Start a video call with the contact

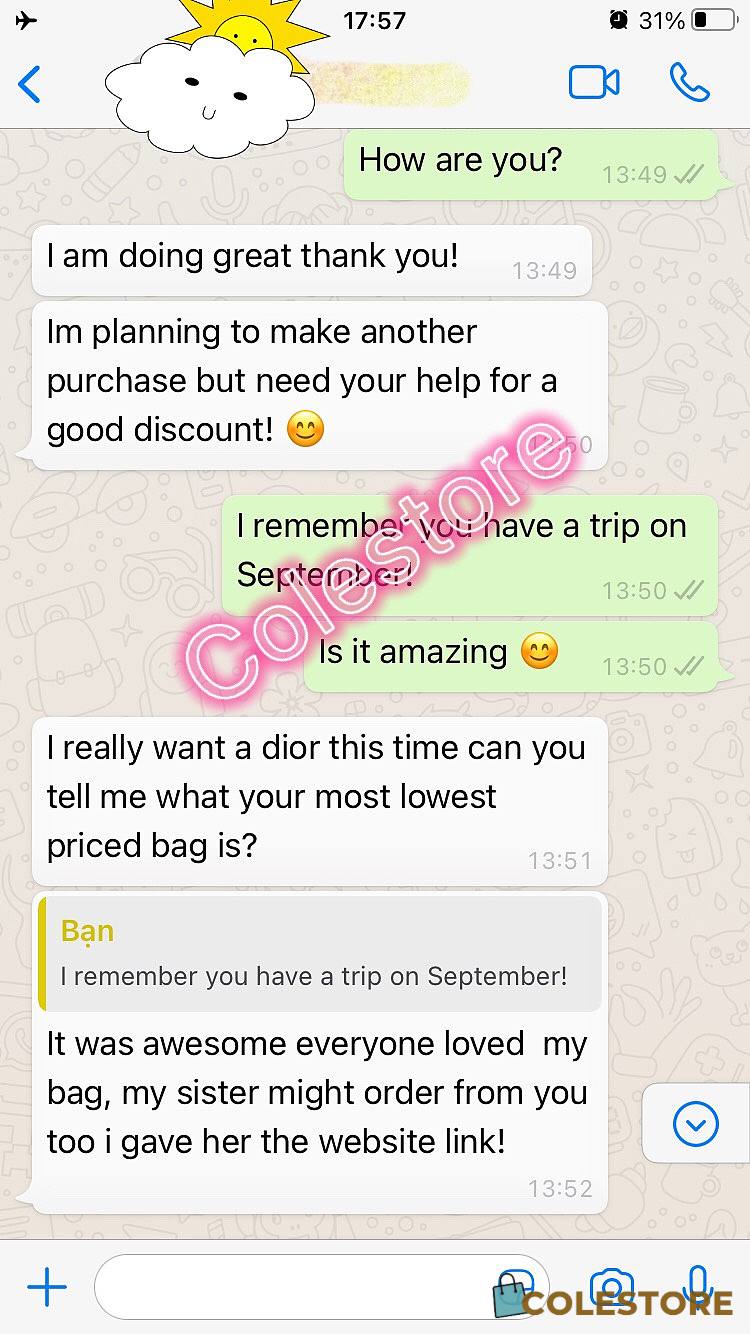pyautogui.click(x=594, y=83)
